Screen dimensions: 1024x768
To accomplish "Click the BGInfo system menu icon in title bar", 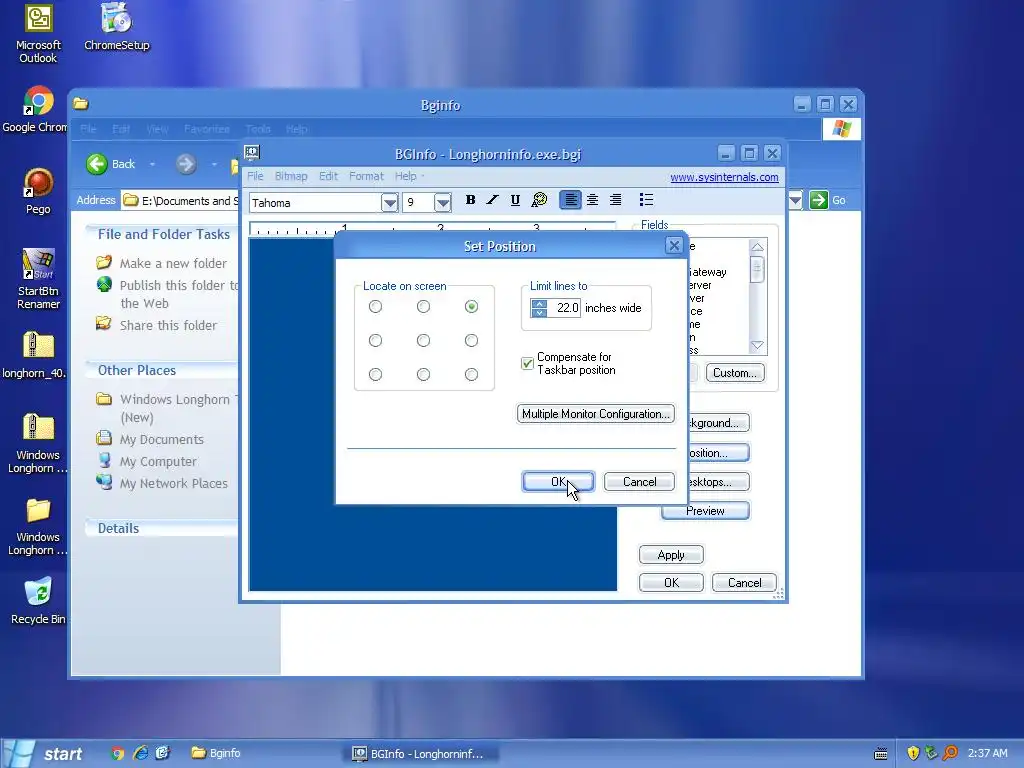I will [x=252, y=153].
